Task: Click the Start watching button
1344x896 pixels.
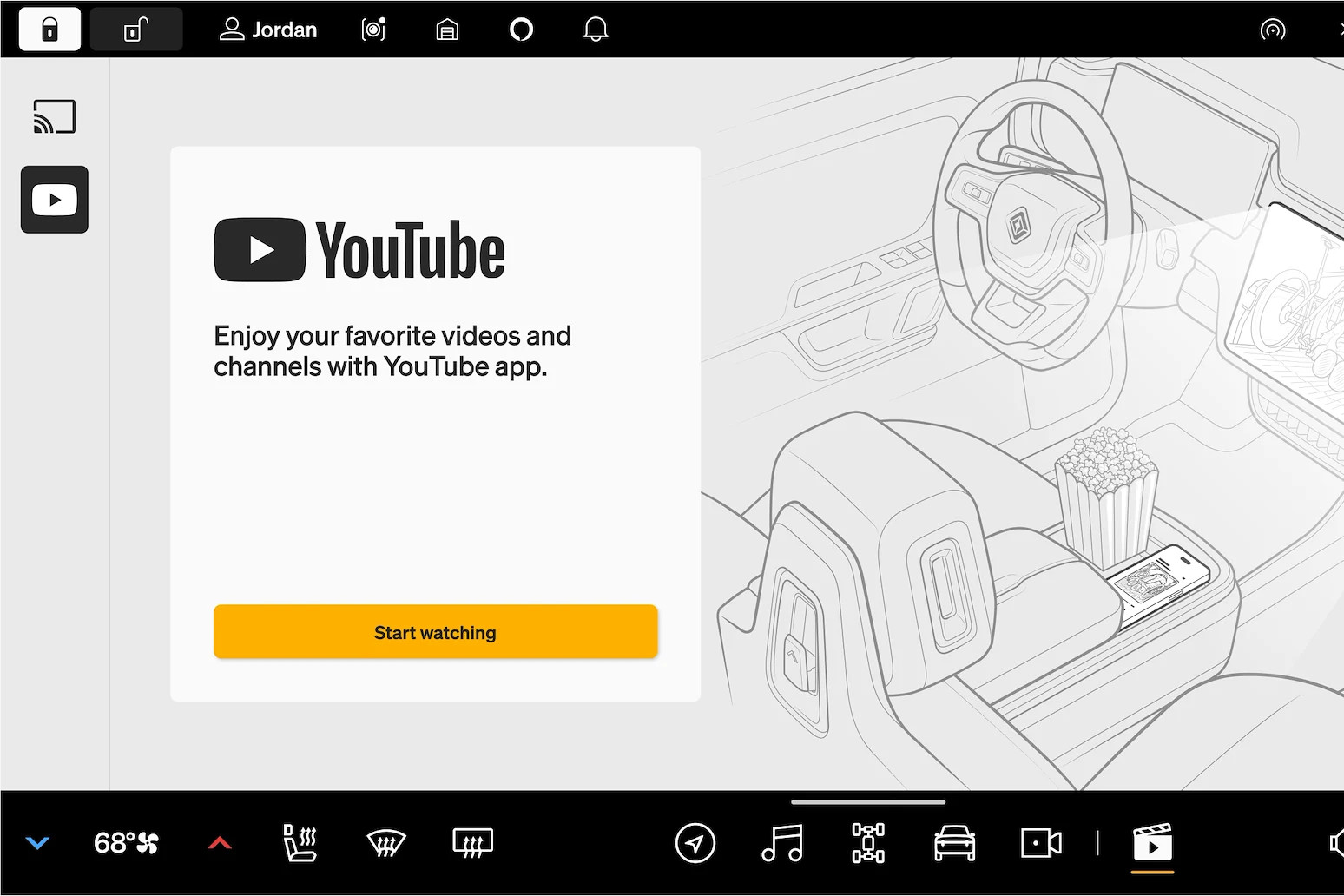Action: click(x=436, y=632)
